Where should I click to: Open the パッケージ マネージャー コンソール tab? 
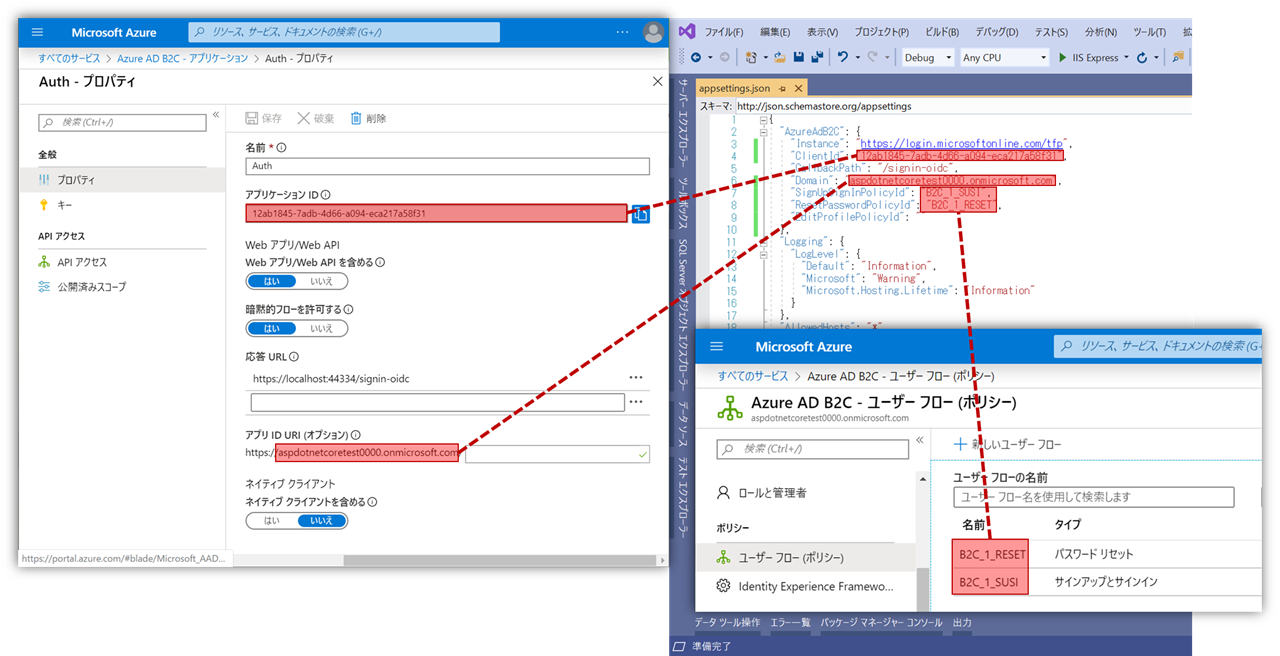tap(881, 623)
